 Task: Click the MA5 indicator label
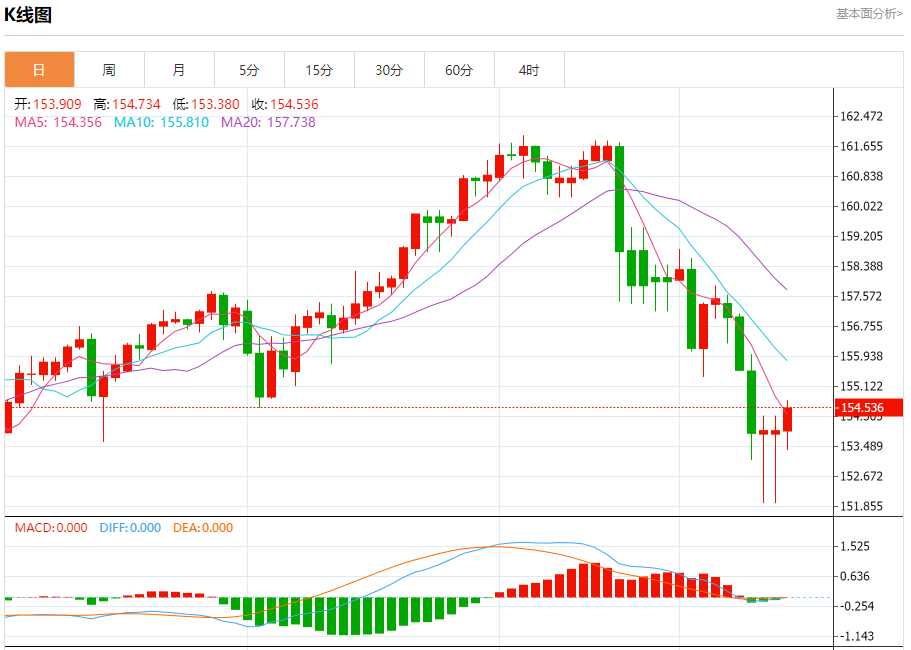click(58, 123)
